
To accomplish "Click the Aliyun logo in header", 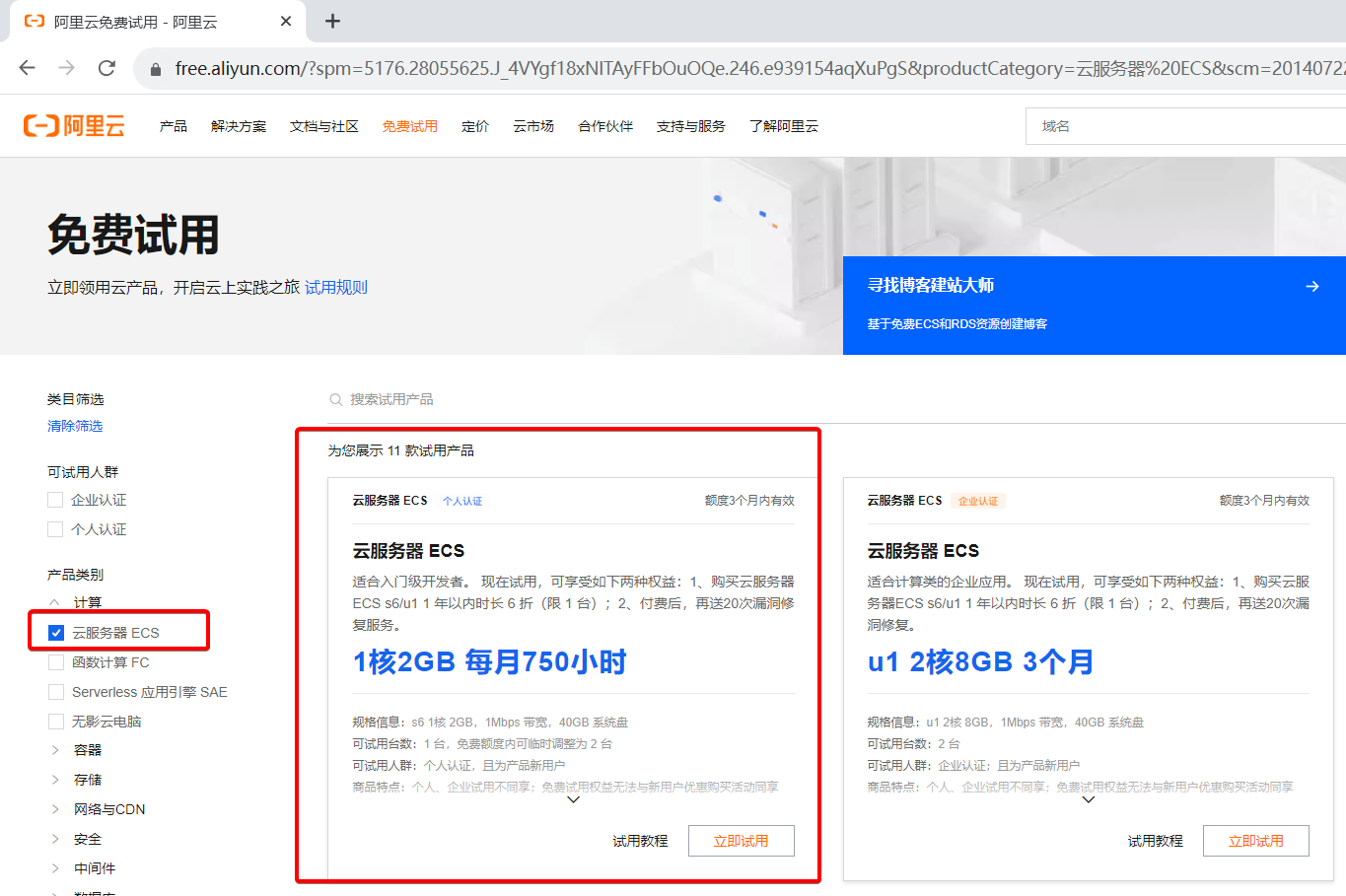I will tap(74, 126).
